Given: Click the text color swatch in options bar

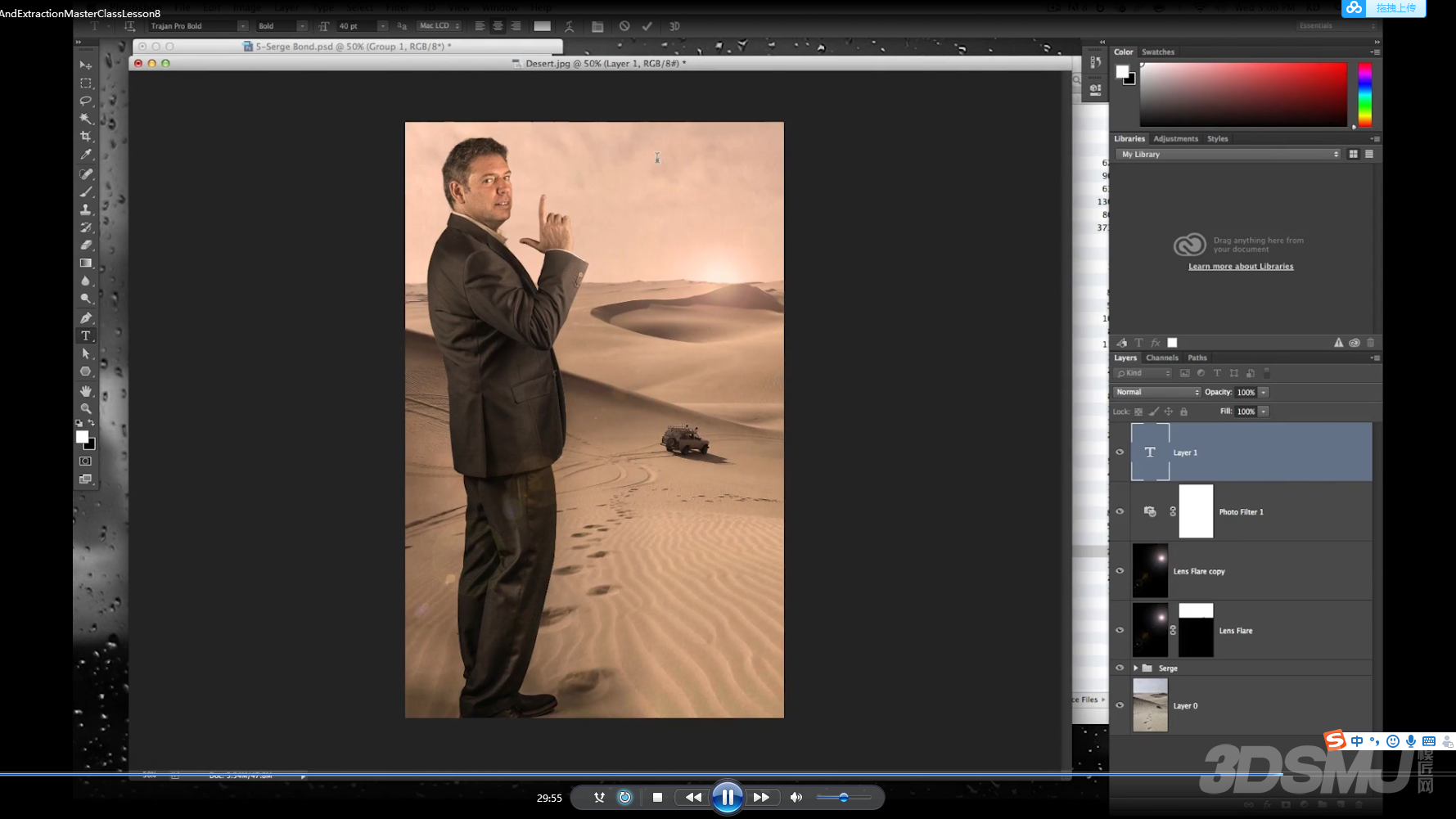Looking at the screenshot, I should (542, 26).
